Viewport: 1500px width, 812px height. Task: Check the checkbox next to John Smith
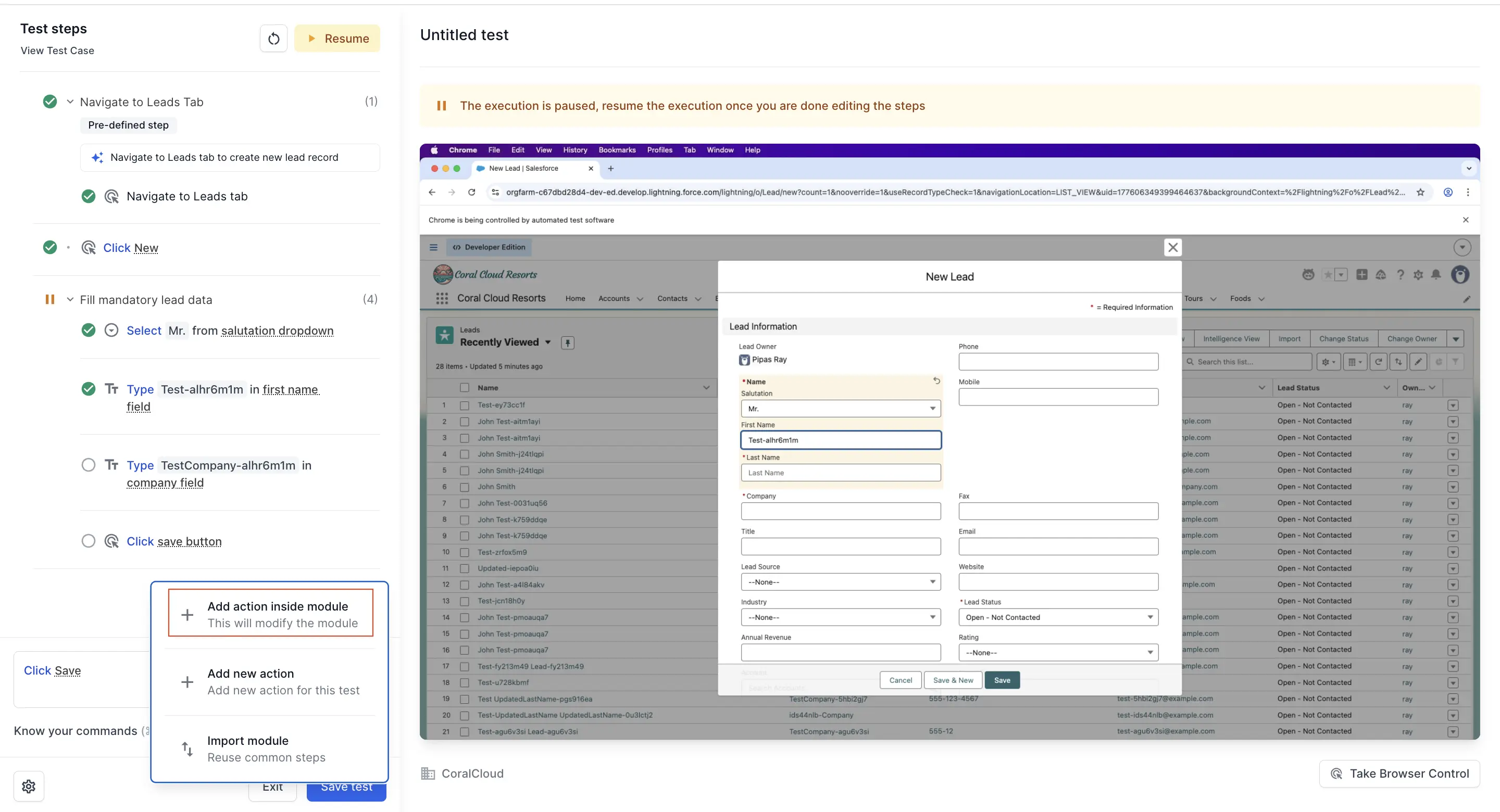coord(465,487)
